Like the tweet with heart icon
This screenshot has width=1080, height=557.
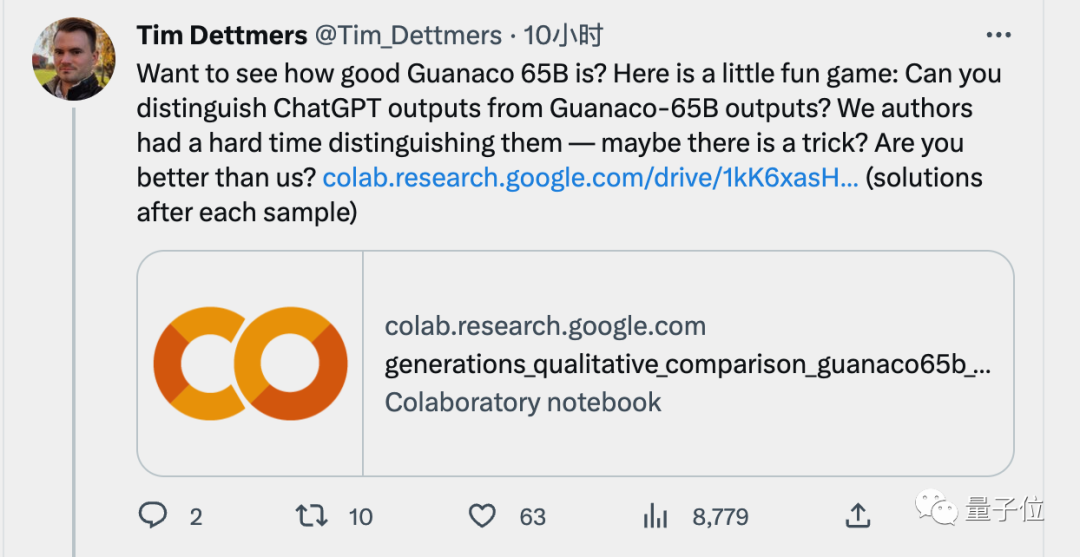tap(483, 515)
